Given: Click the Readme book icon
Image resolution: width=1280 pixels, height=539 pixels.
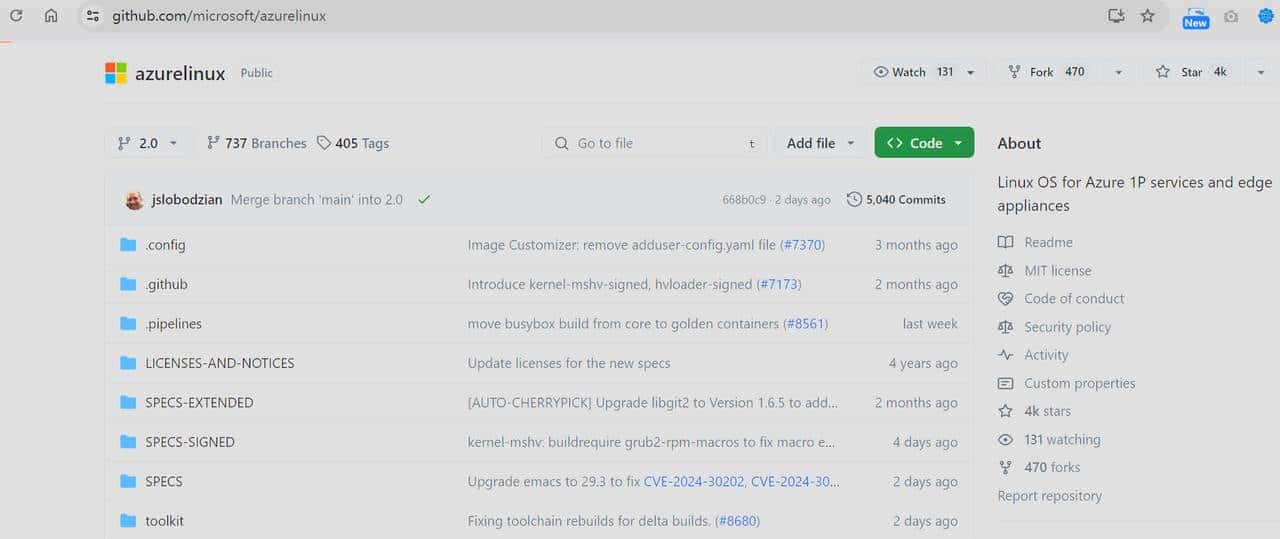Looking at the screenshot, I should tap(1005, 243).
